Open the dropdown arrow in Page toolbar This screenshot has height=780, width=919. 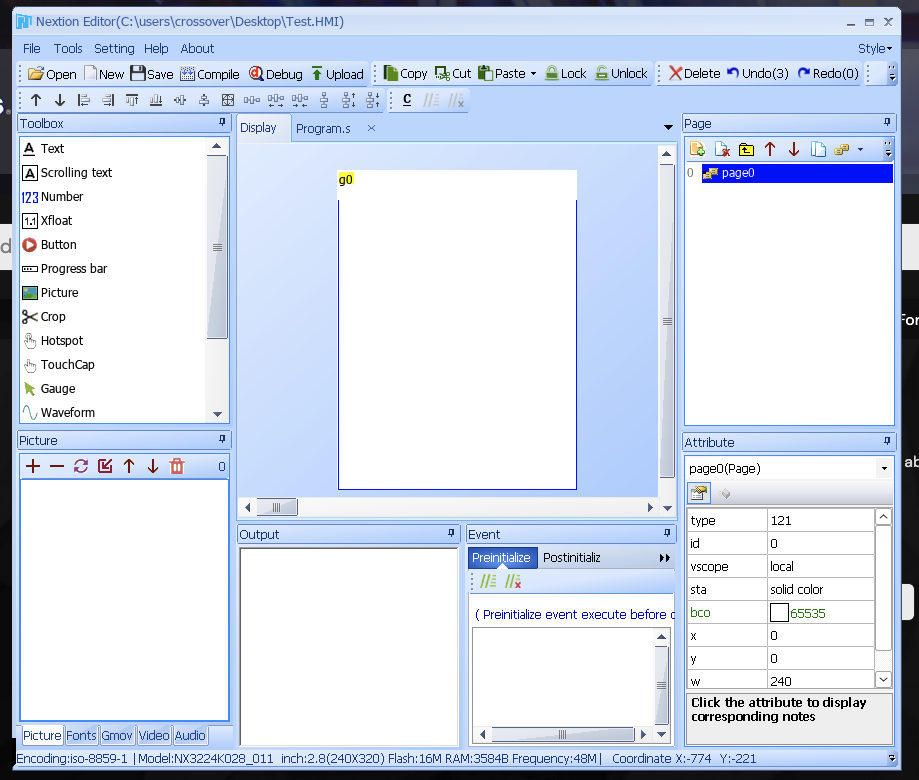(x=860, y=150)
